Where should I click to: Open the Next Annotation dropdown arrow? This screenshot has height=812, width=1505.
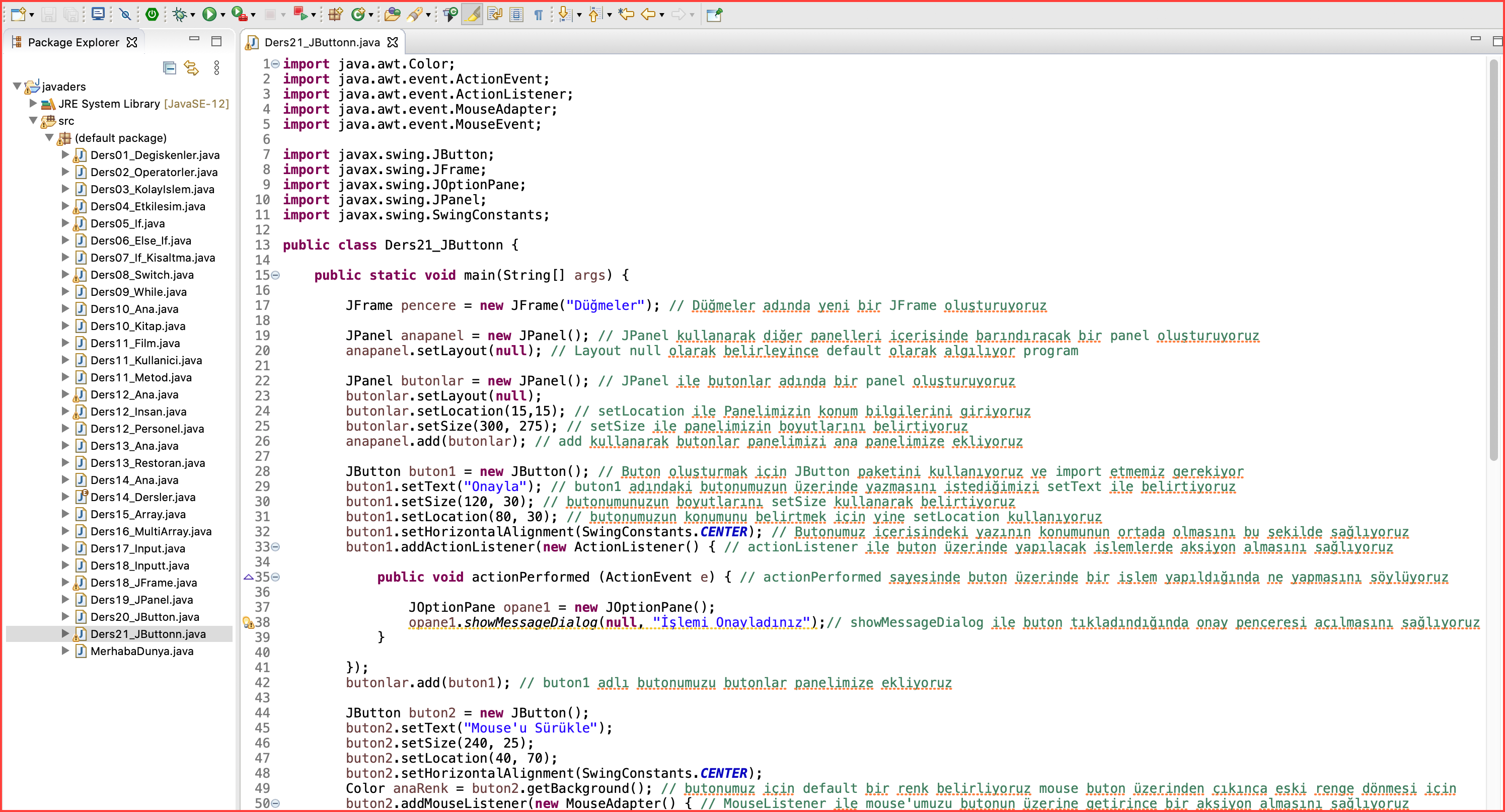(x=579, y=15)
